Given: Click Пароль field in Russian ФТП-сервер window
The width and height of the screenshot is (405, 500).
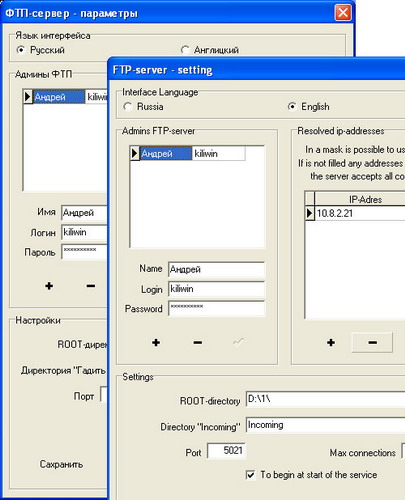Looking at the screenshot, I should click(84, 252).
